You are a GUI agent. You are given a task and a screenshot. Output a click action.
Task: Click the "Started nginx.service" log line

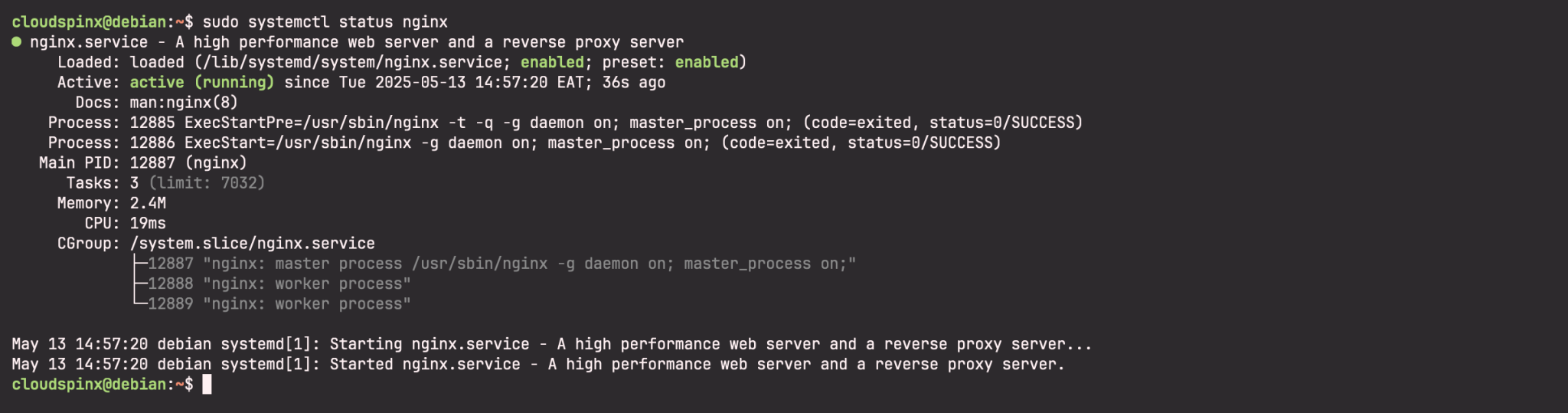(x=537, y=365)
